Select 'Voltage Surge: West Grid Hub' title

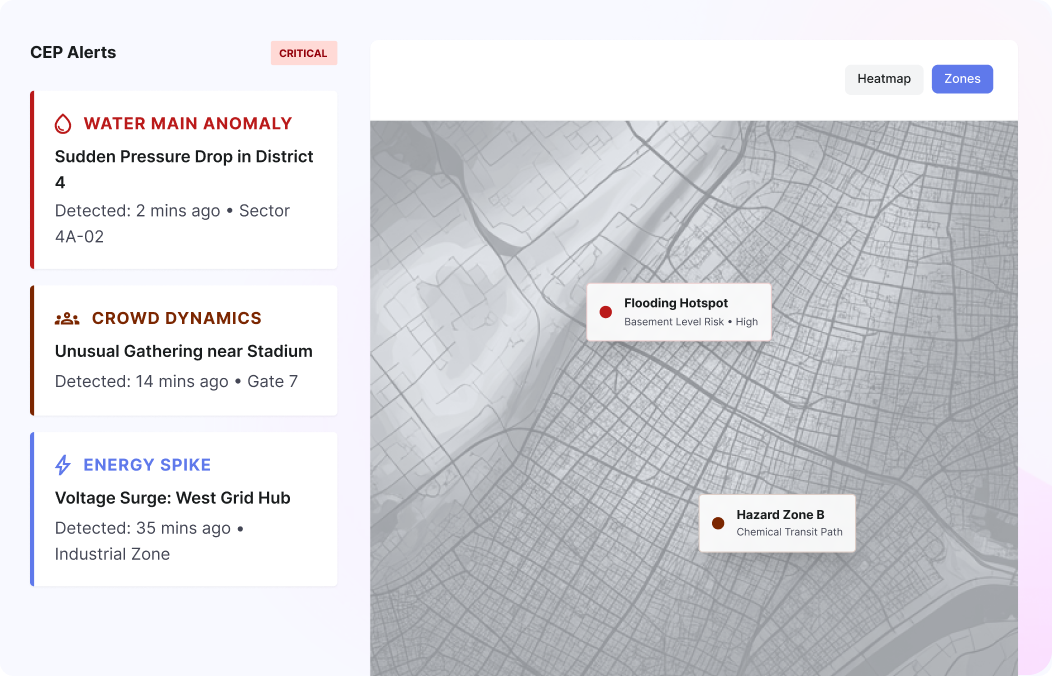(x=172, y=497)
